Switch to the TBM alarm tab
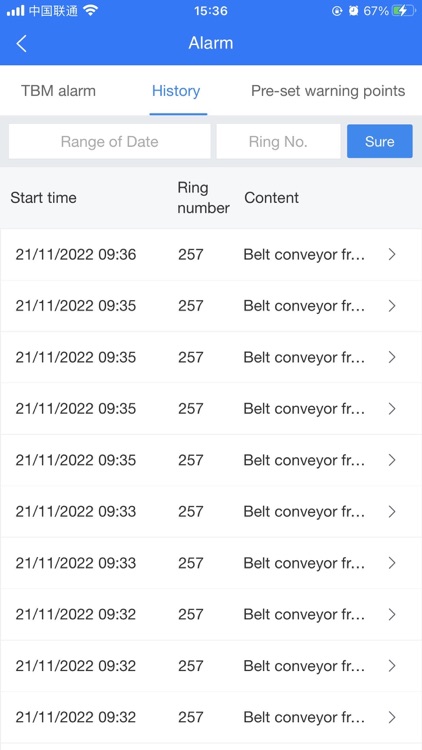 tap(58, 91)
